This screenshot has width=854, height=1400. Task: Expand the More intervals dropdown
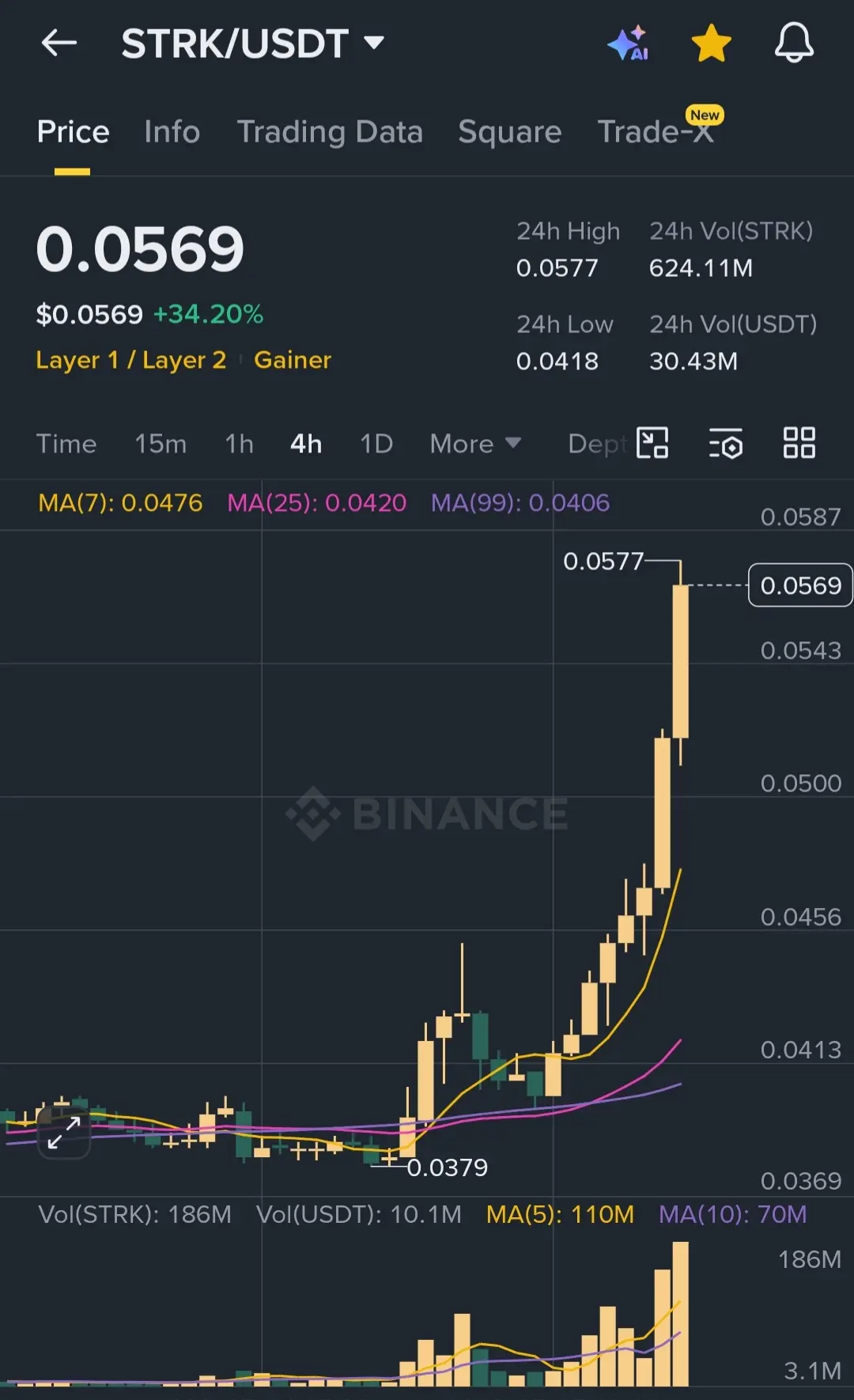[x=475, y=444]
